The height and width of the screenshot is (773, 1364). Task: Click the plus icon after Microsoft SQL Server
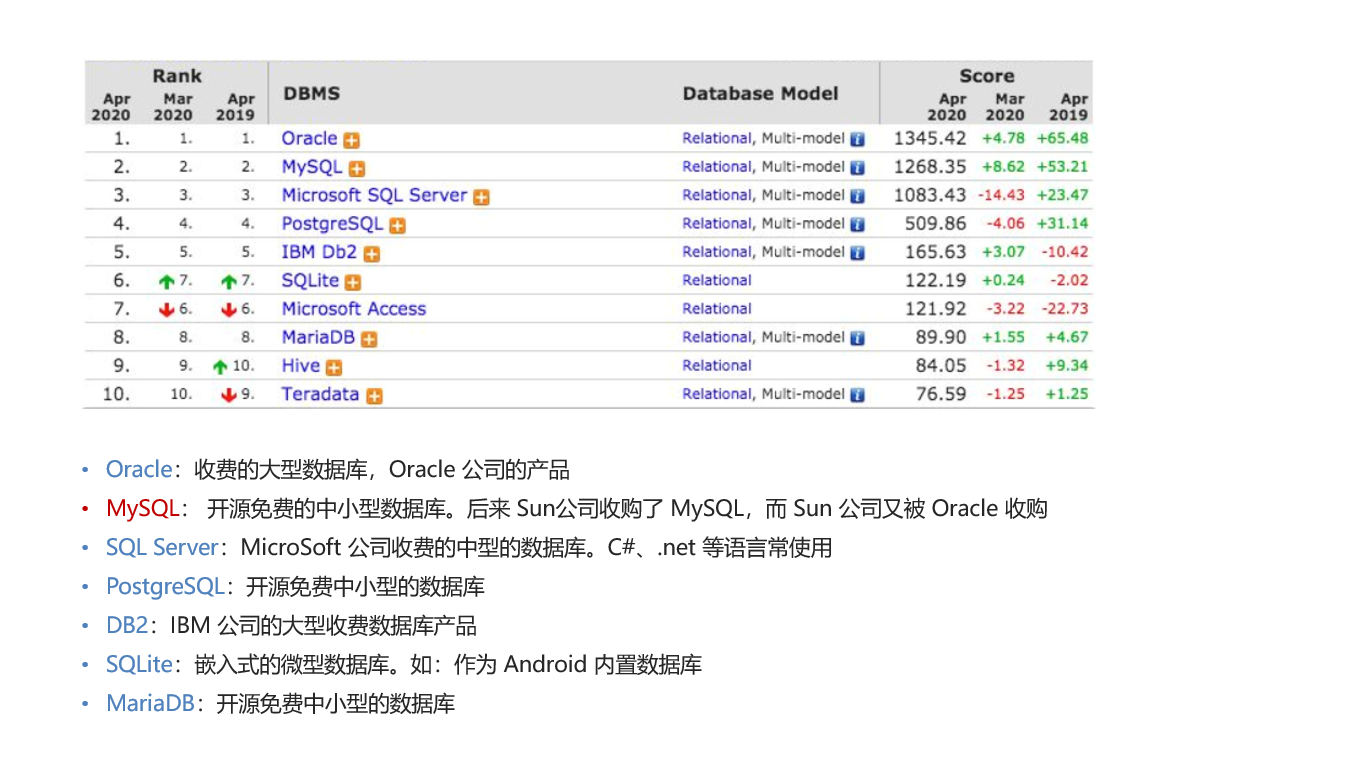[x=481, y=197]
